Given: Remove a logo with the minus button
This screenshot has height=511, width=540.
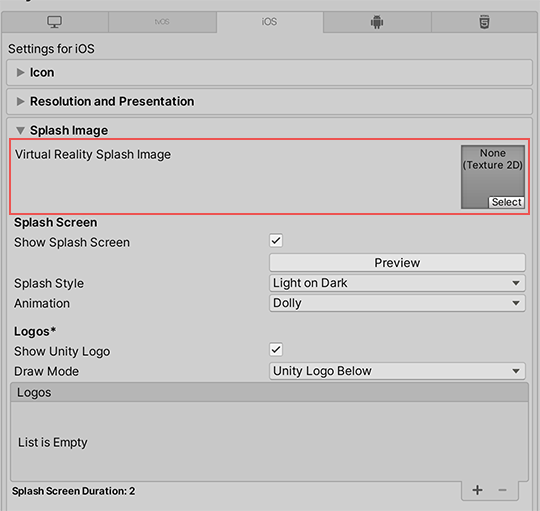Looking at the screenshot, I should (502, 490).
